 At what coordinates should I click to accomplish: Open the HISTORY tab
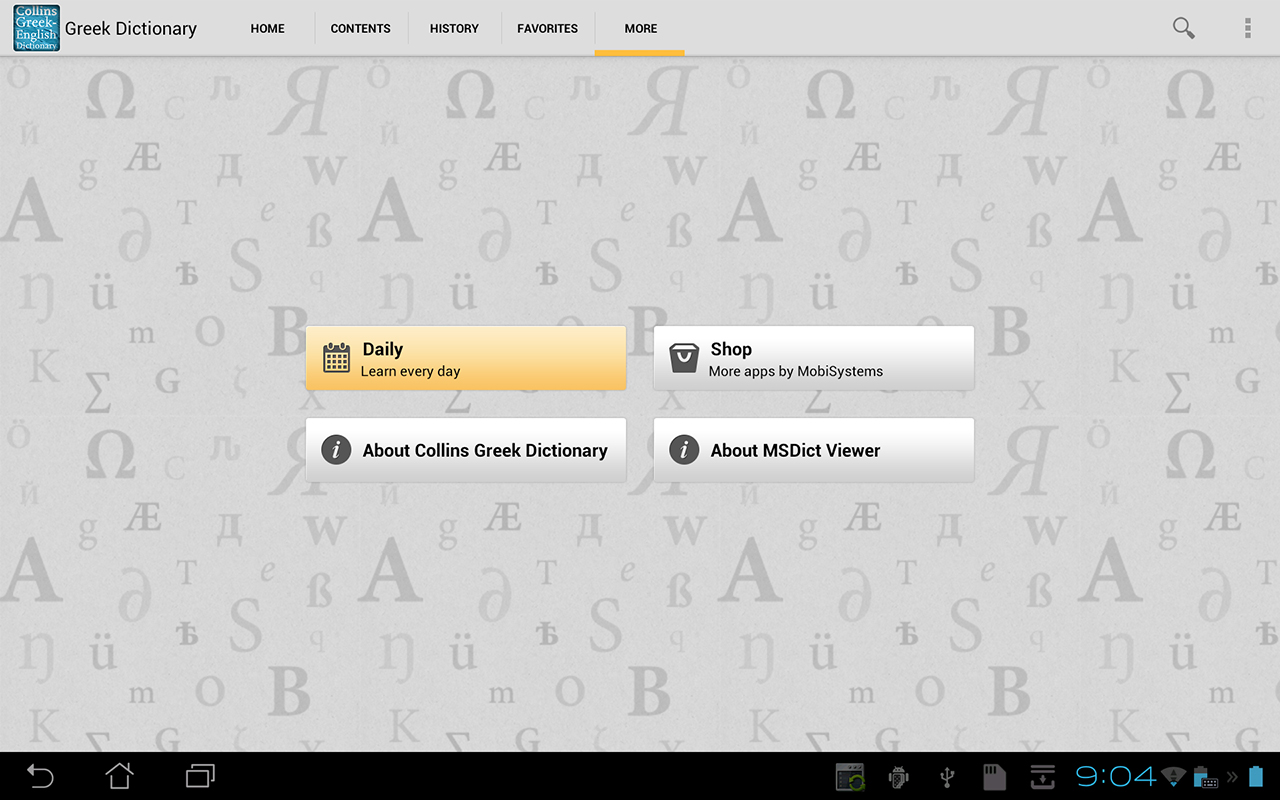454,29
